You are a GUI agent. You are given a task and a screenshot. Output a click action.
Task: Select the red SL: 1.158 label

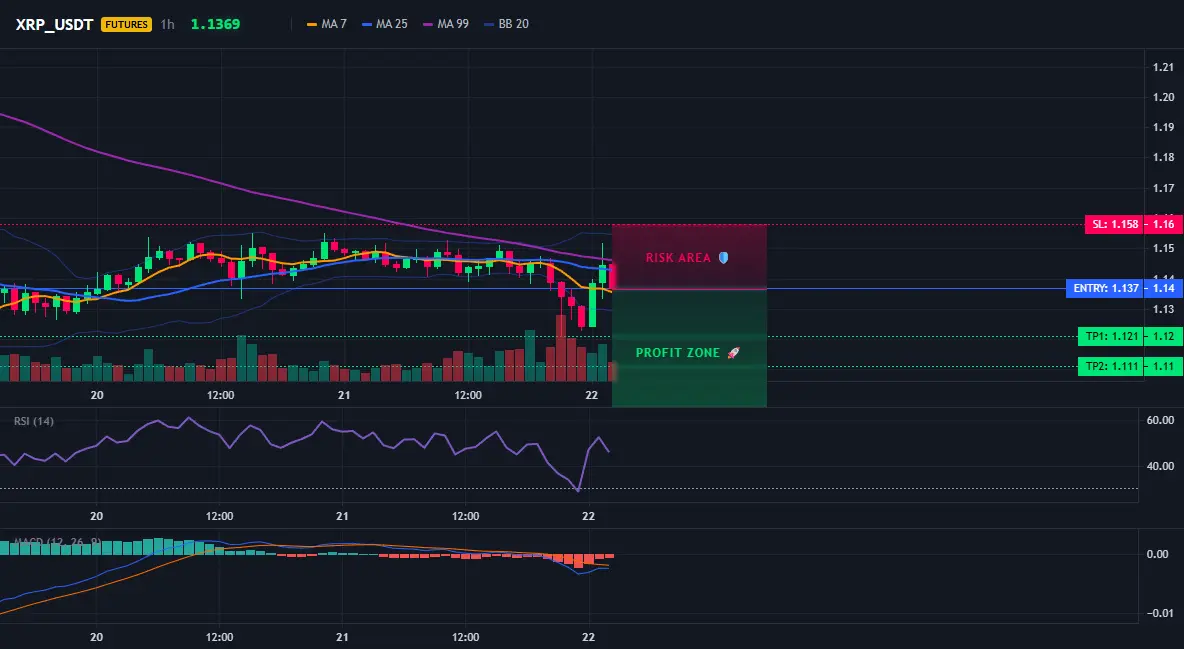(1114, 224)
